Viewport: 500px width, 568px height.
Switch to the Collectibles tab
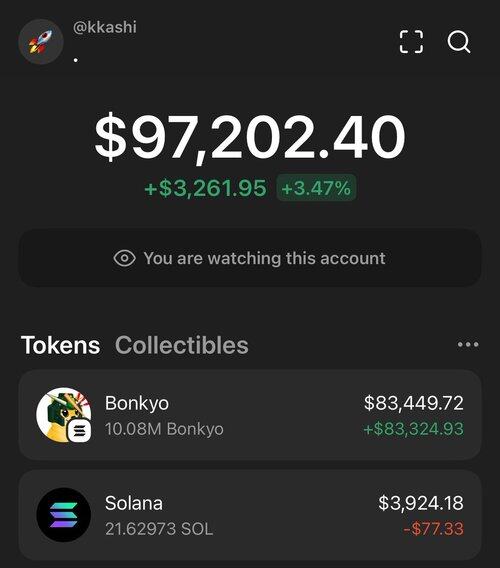point(182,345)
